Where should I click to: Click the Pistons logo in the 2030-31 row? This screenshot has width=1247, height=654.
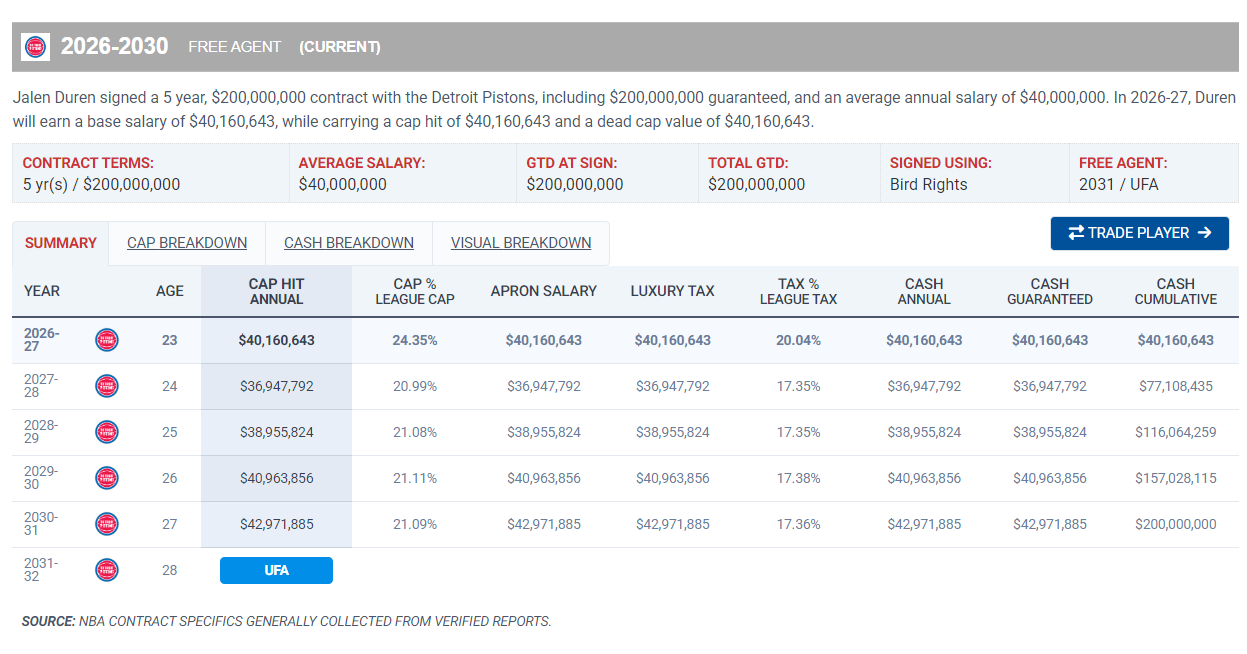point(107,524)
